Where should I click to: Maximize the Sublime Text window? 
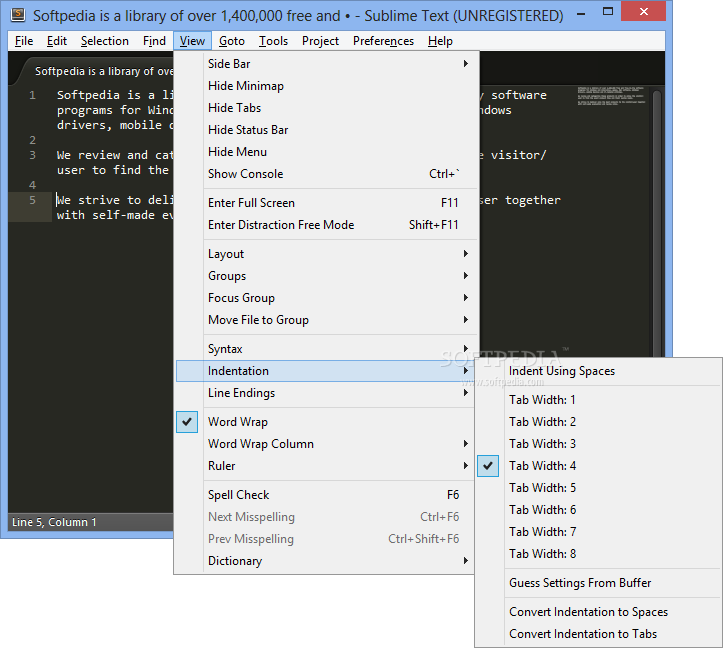tap(608, 12)
